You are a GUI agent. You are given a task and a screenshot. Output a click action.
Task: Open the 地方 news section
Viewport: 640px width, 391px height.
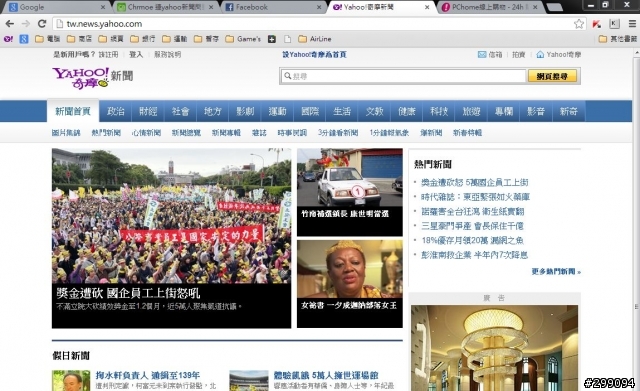click(212, 111)
